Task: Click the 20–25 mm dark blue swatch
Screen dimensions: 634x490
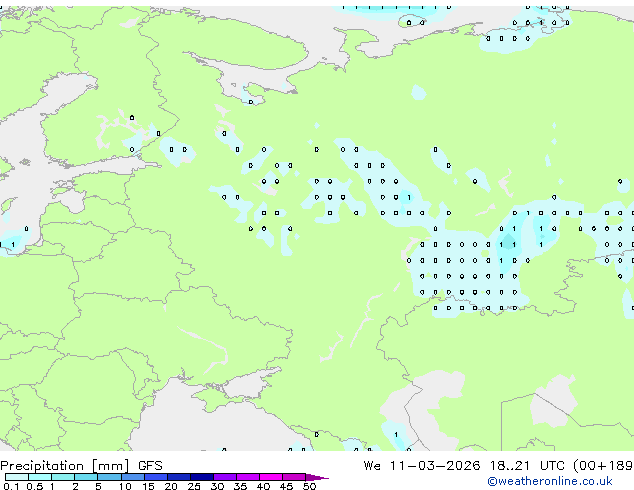Action: pos(179,477)
